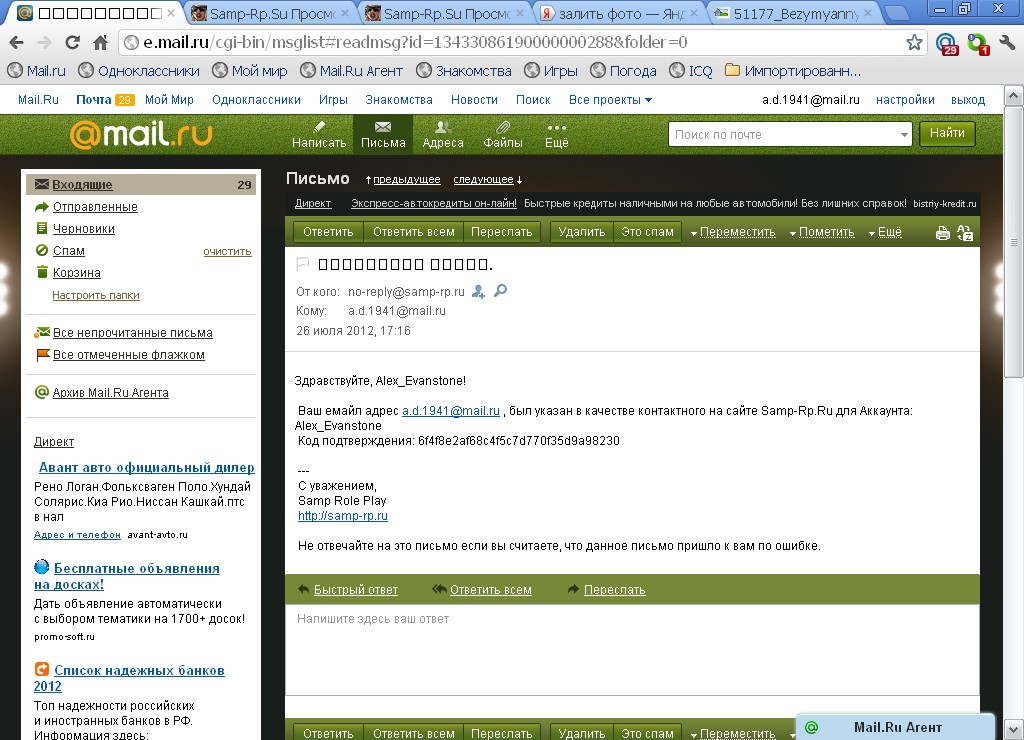Screen dimensions: 1024x740
Task: Click Удалить button in top toolbar
Action: [x=582, y=232]
